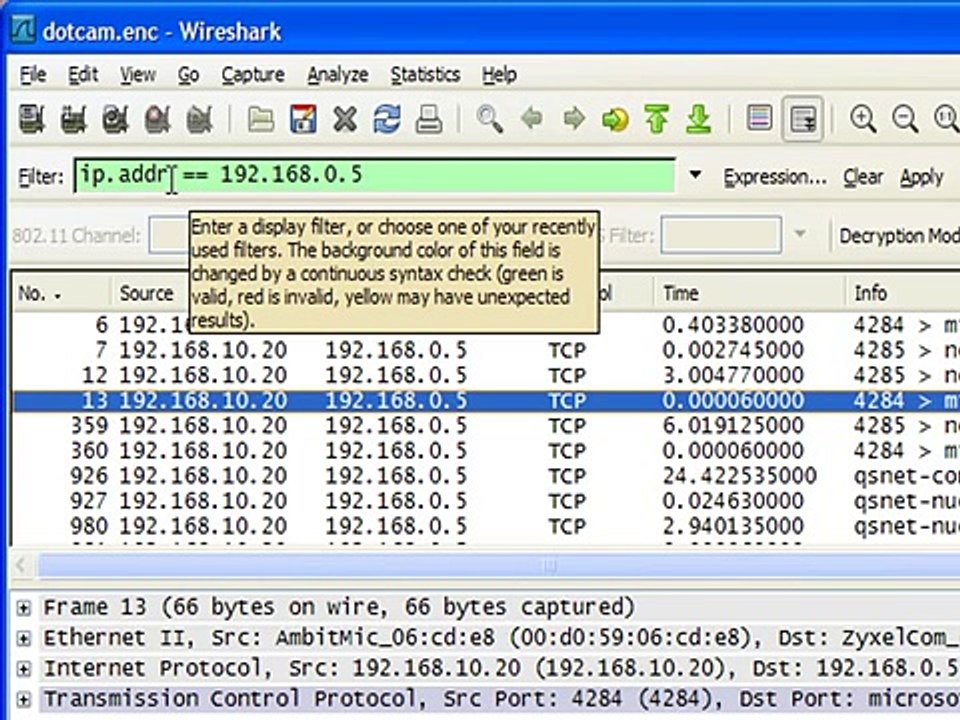Open the Capture menu
Screen dimensions: 960x720
point(253,75)
